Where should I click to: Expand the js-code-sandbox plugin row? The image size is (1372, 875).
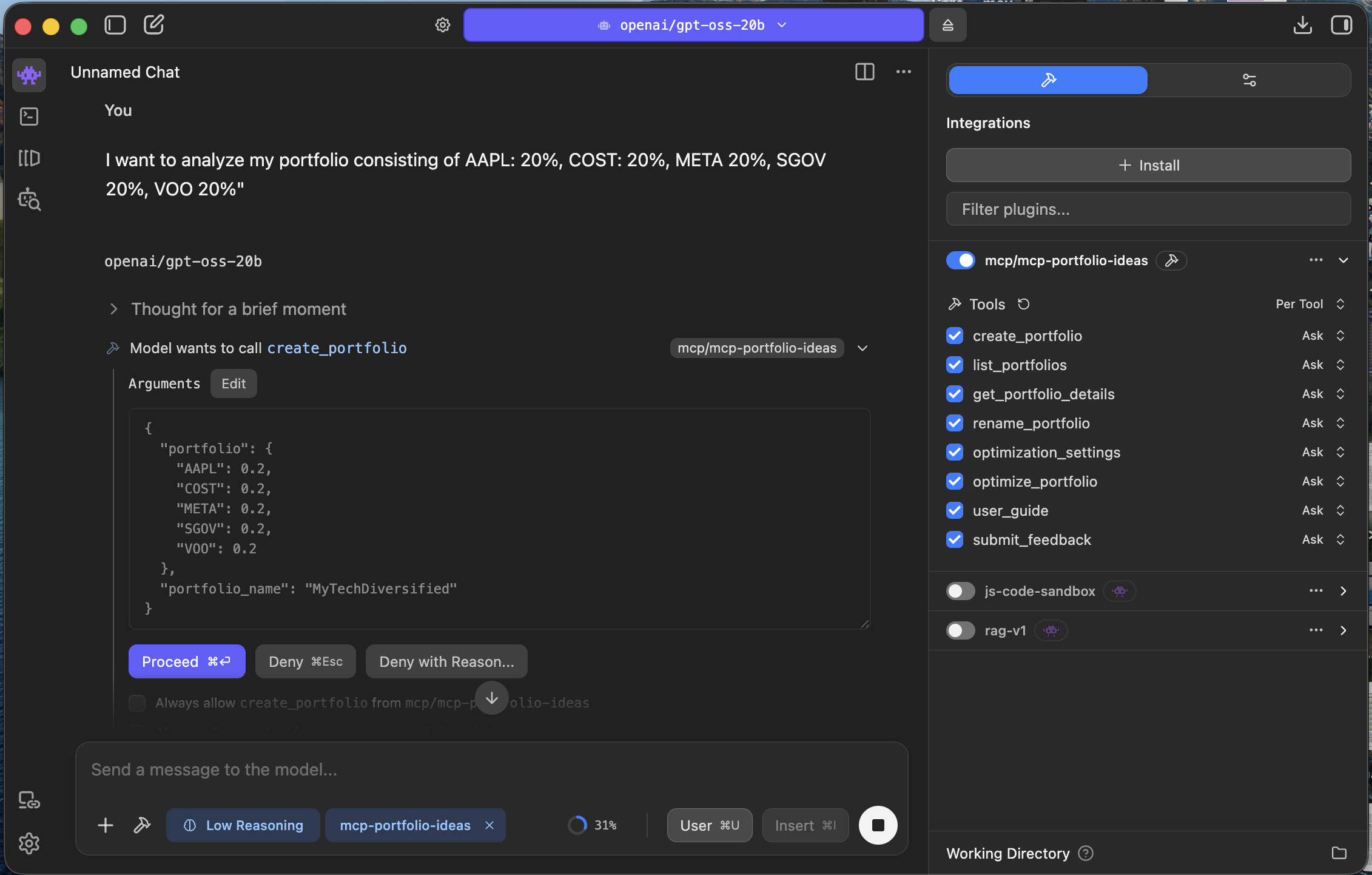pos(1343,591)
